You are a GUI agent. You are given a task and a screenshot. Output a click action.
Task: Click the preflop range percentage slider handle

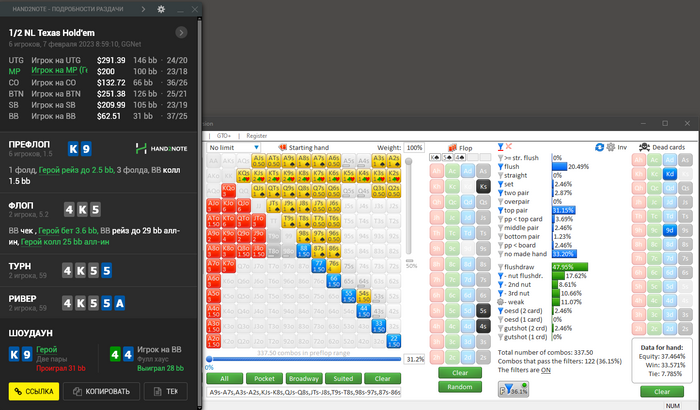209,359
